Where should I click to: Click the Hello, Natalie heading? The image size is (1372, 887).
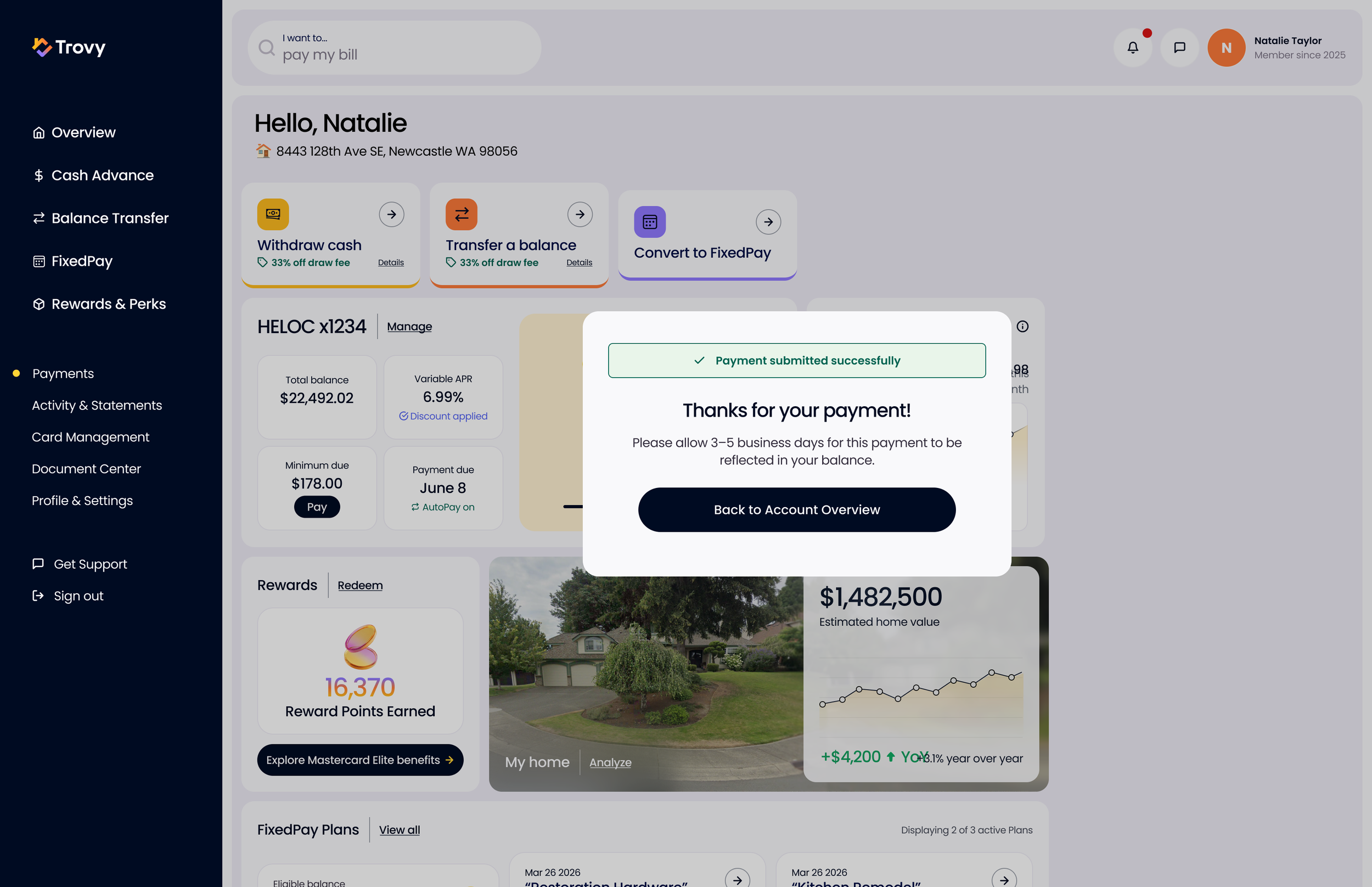(330, 123)
